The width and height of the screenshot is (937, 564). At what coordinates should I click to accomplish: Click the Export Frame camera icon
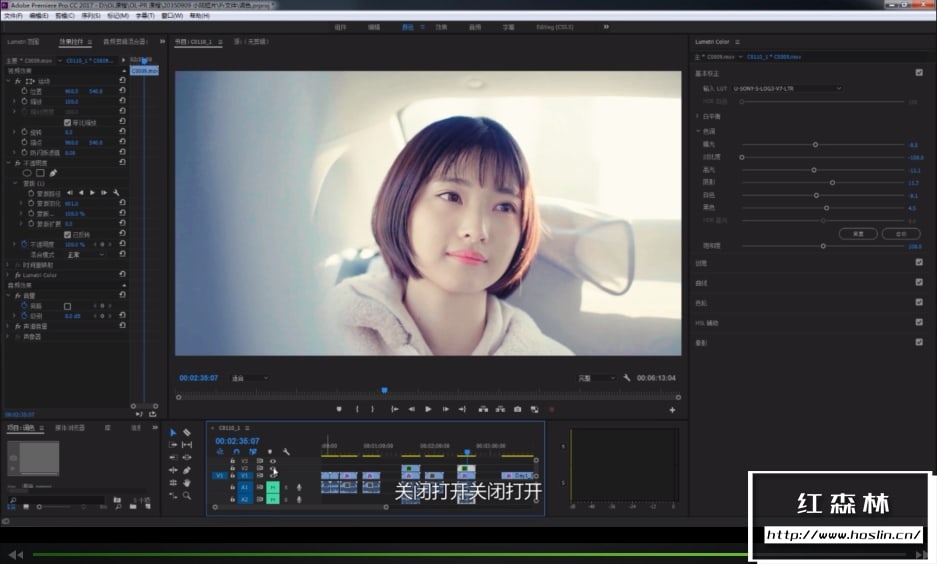pos(517,409)
